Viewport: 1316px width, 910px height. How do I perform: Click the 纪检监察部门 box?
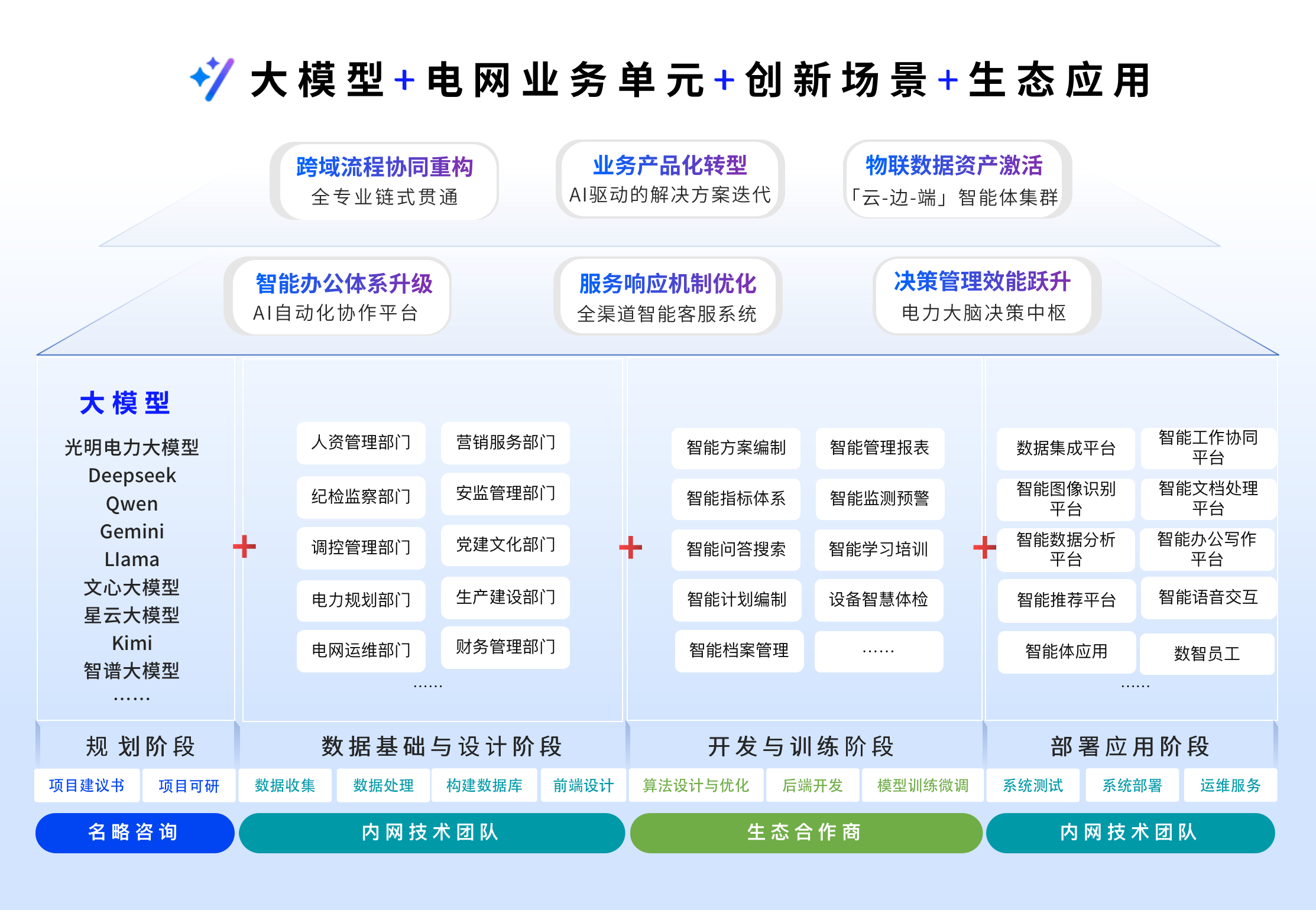(x=361, y=497)
